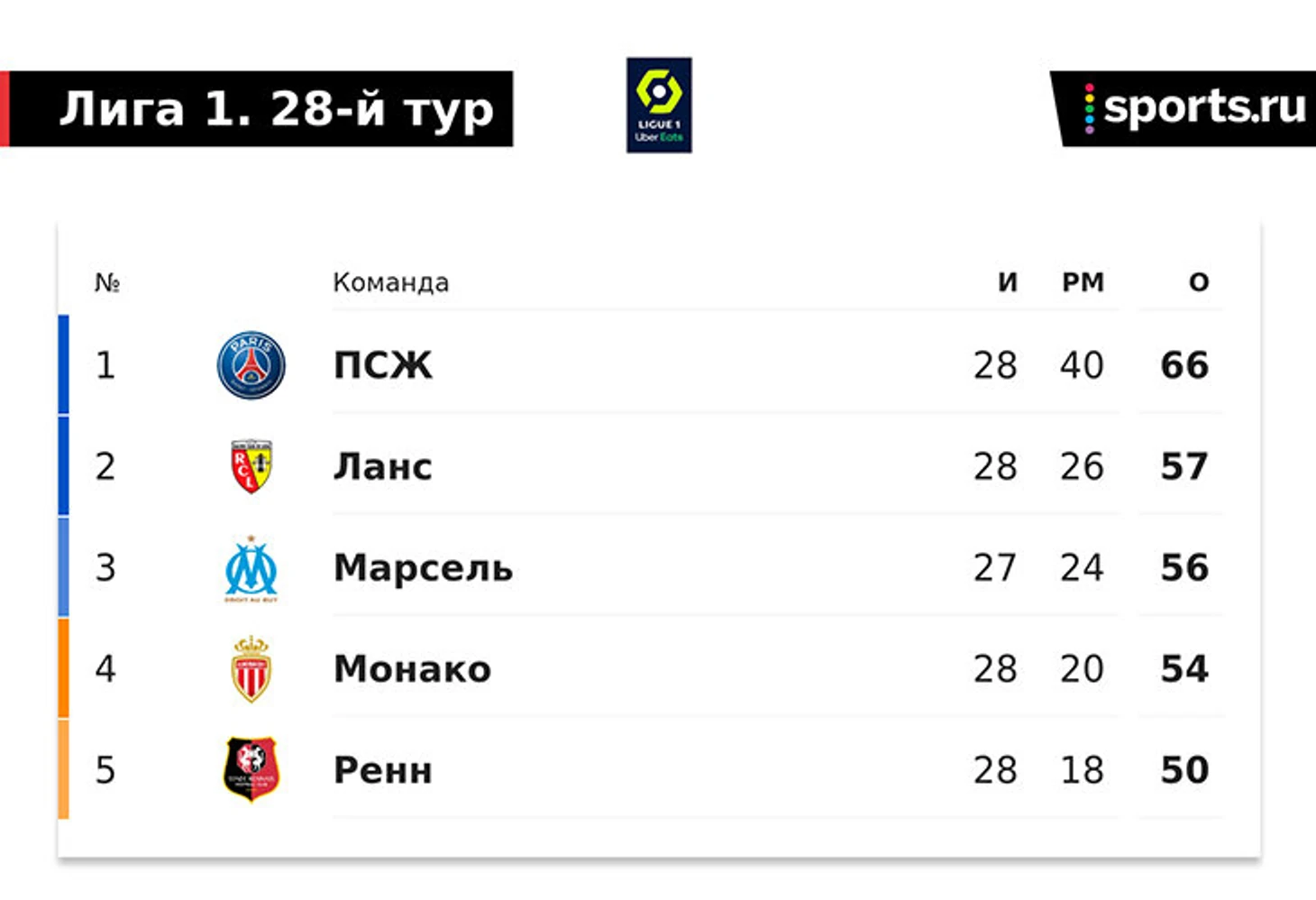
Task: Click the О points column header
Action: pos(1198,282)
